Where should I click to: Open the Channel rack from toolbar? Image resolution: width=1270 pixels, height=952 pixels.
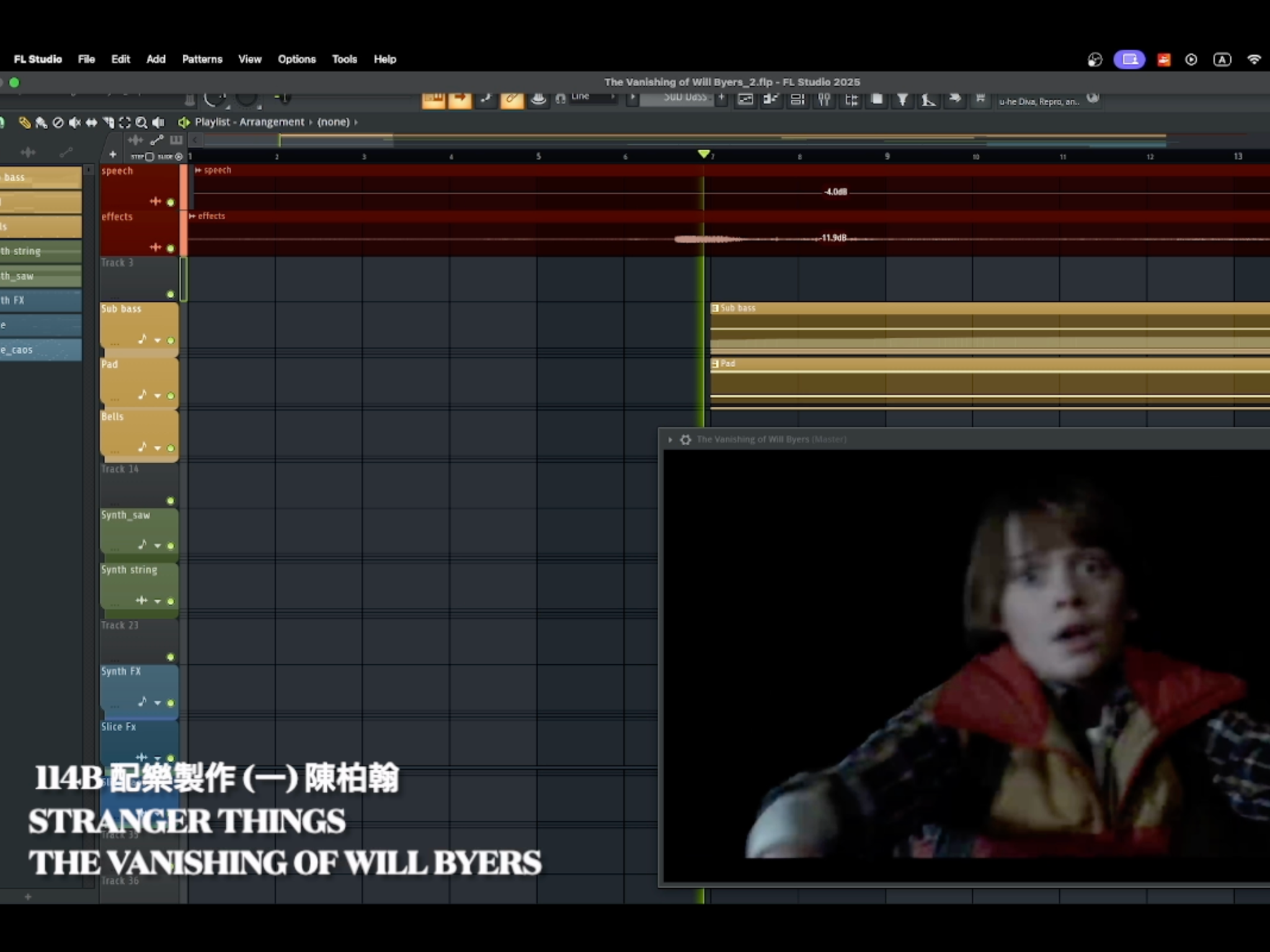[x=797, y=99]
